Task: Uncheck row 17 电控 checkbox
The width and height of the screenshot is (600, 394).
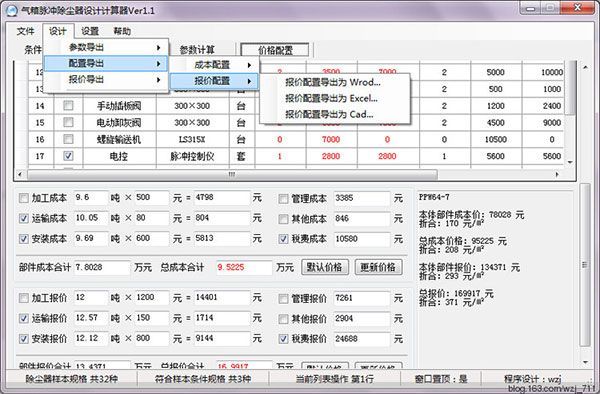Action: 68,156
